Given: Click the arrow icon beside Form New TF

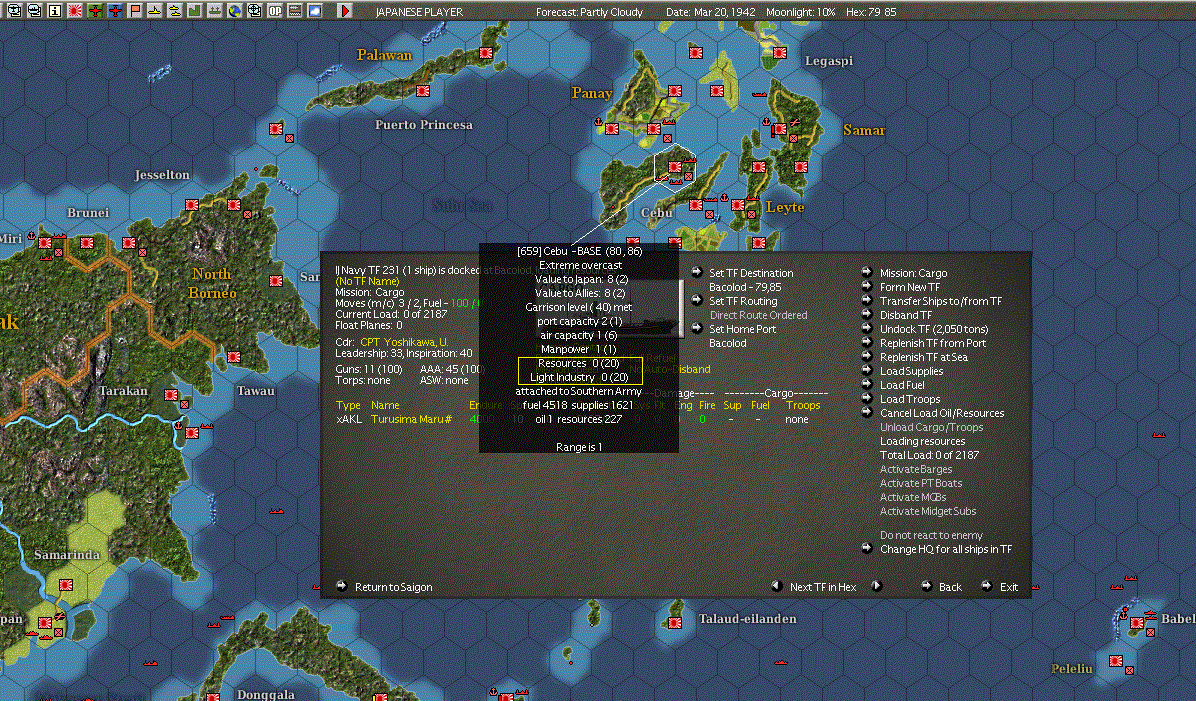Looking at the screenshot, I should click(x=866, y=286).
